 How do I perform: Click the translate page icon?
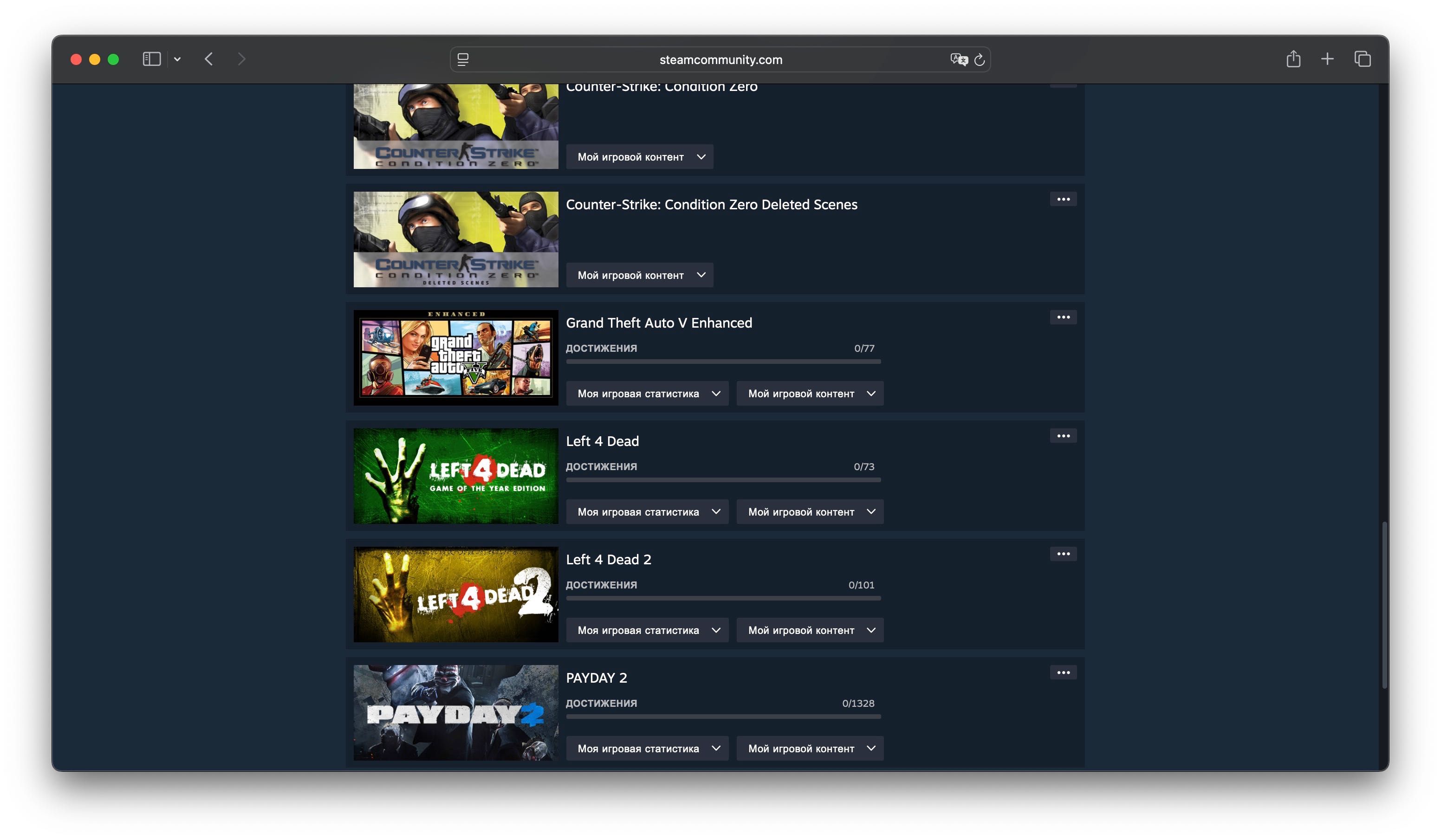click(x=959, y=59)
